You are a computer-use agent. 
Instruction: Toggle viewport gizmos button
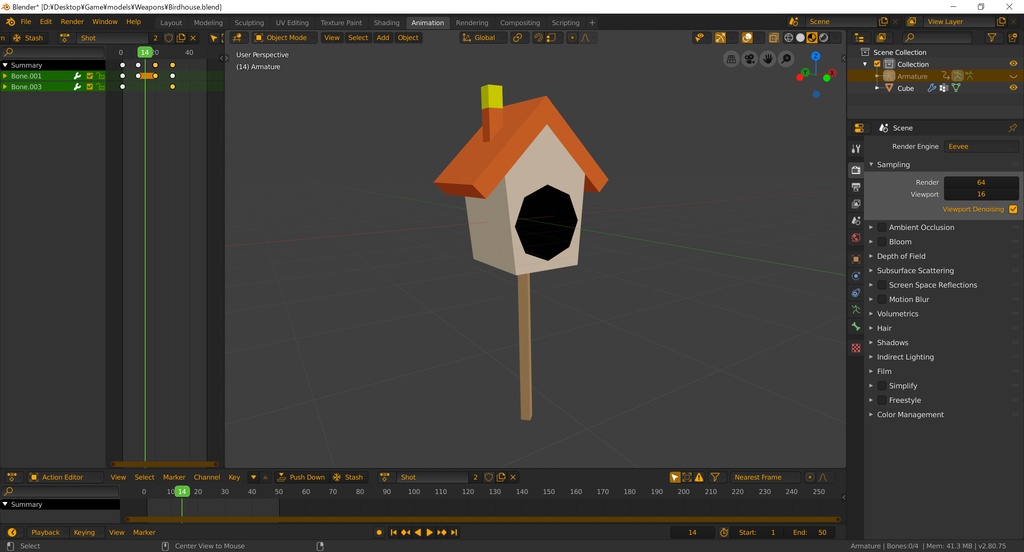(720, 38)
